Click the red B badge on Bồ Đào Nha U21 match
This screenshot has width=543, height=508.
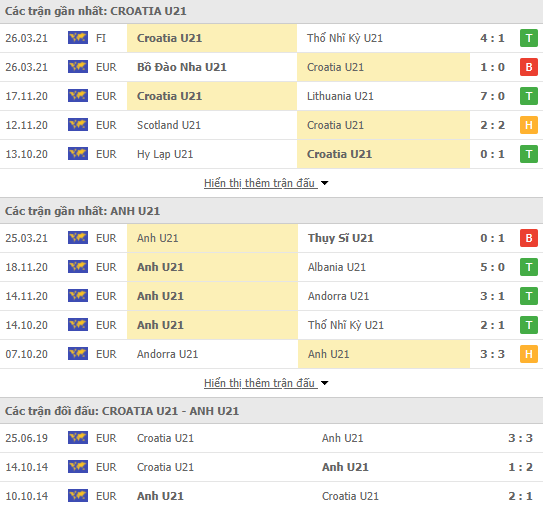528,67
